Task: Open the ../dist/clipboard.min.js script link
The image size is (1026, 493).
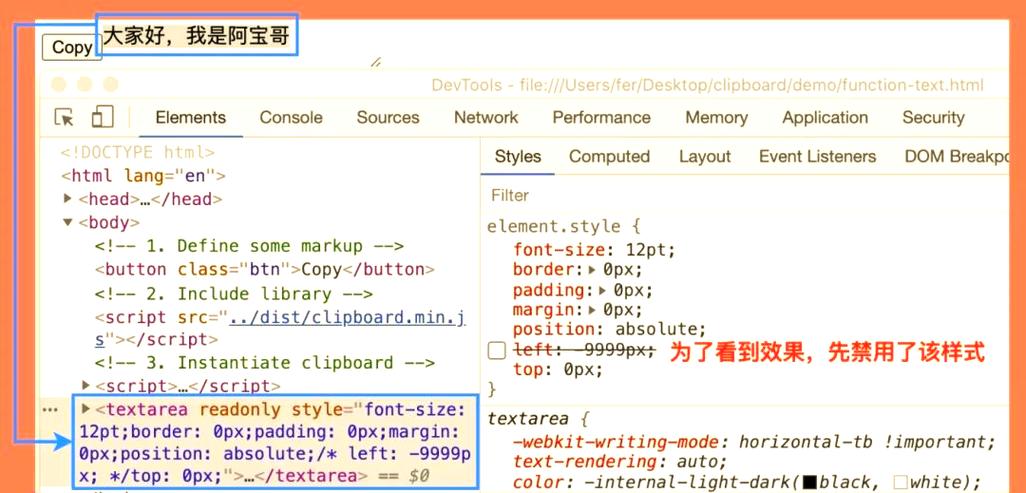Action: click(x=347, y=318)
